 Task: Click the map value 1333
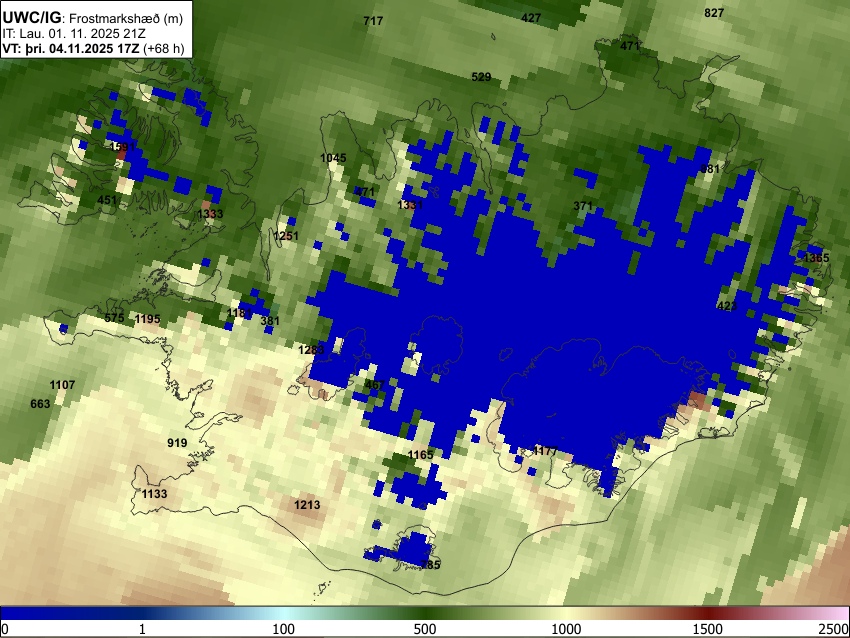[210, 214]
